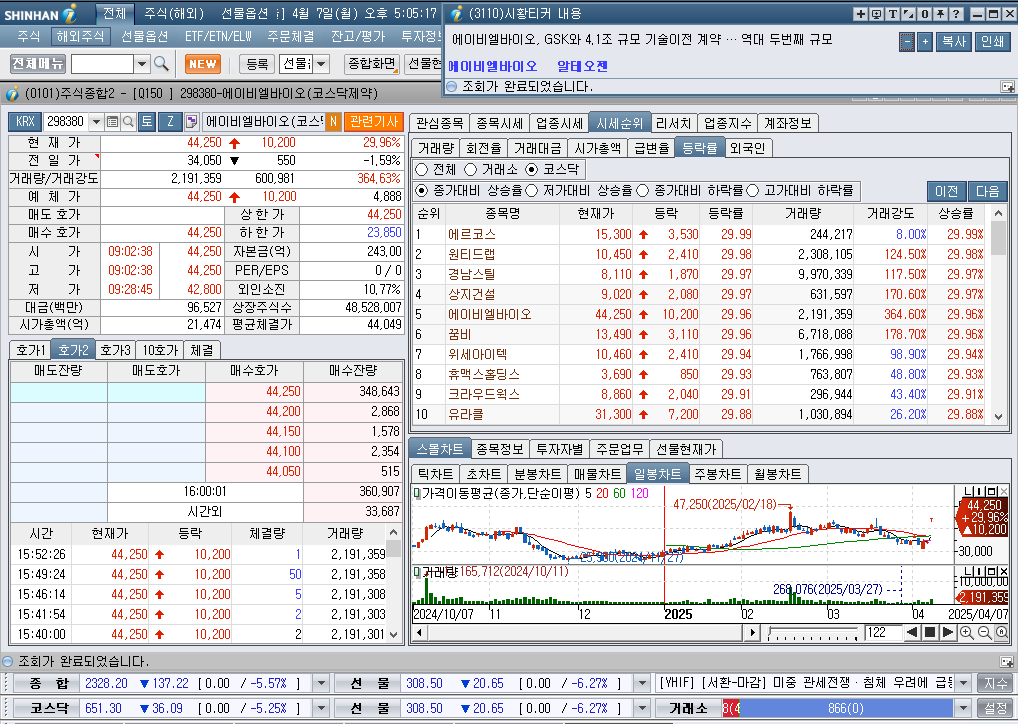Click the chart scroll-left triangle button

912,632
